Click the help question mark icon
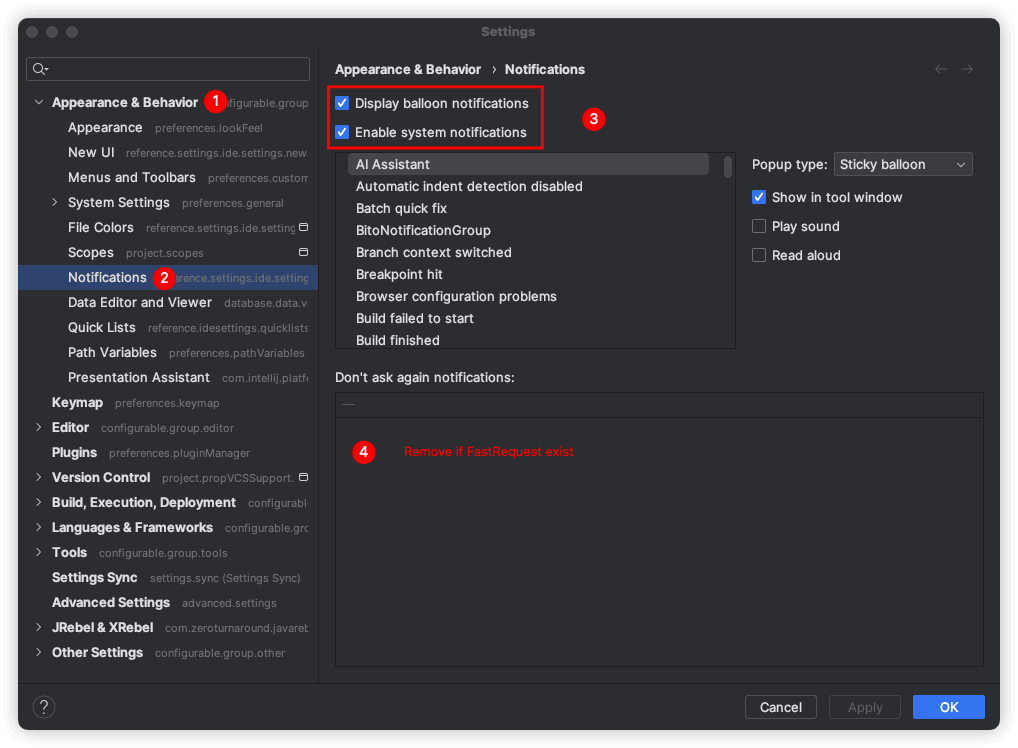This screenshot has height=748, width=1018. (44, 707)
